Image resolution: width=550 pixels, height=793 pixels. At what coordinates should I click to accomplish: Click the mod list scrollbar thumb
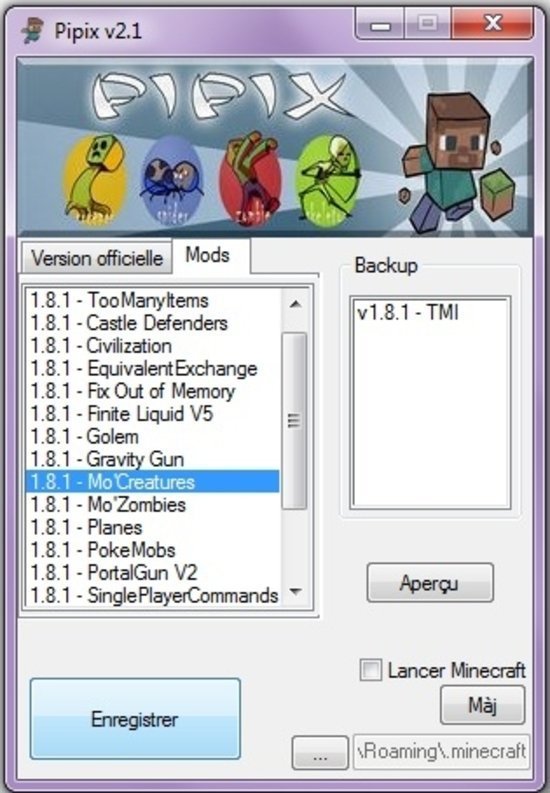coord(294,420)
